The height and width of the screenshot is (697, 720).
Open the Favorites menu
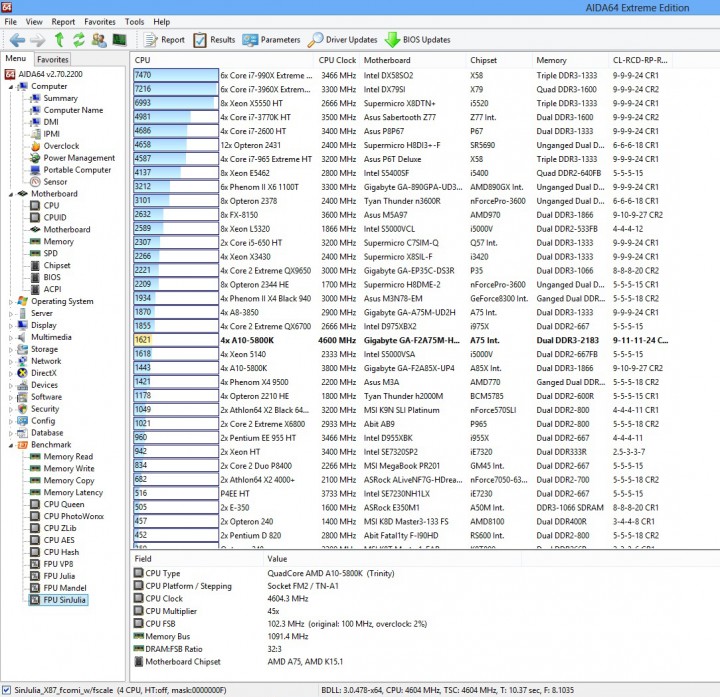[100, 22]
